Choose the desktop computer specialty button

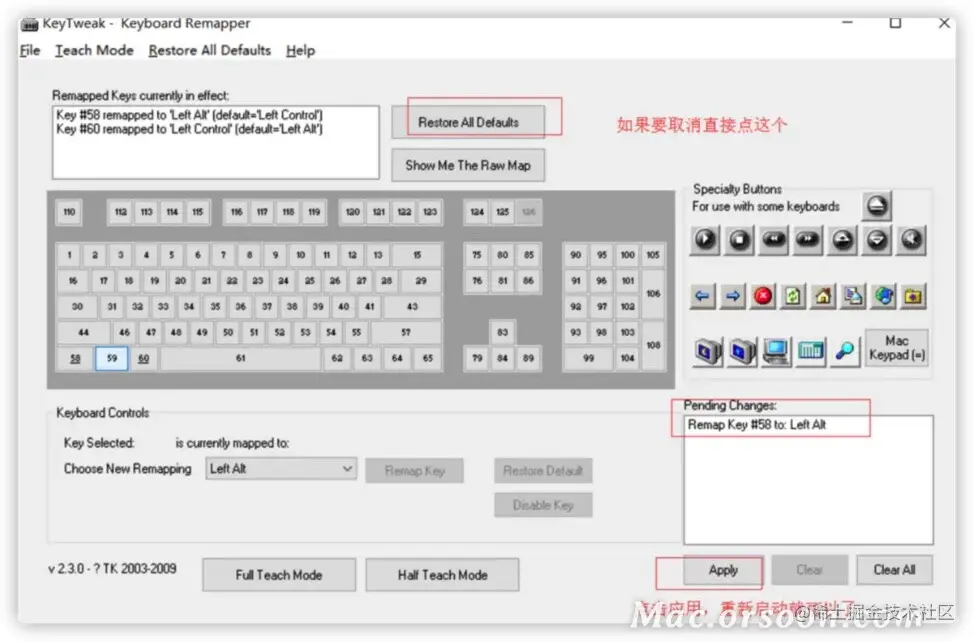[x=776, y=351]
